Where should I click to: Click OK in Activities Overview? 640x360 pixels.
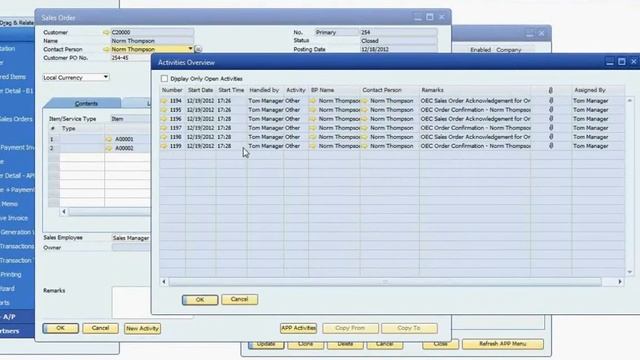tap(200, 300)
